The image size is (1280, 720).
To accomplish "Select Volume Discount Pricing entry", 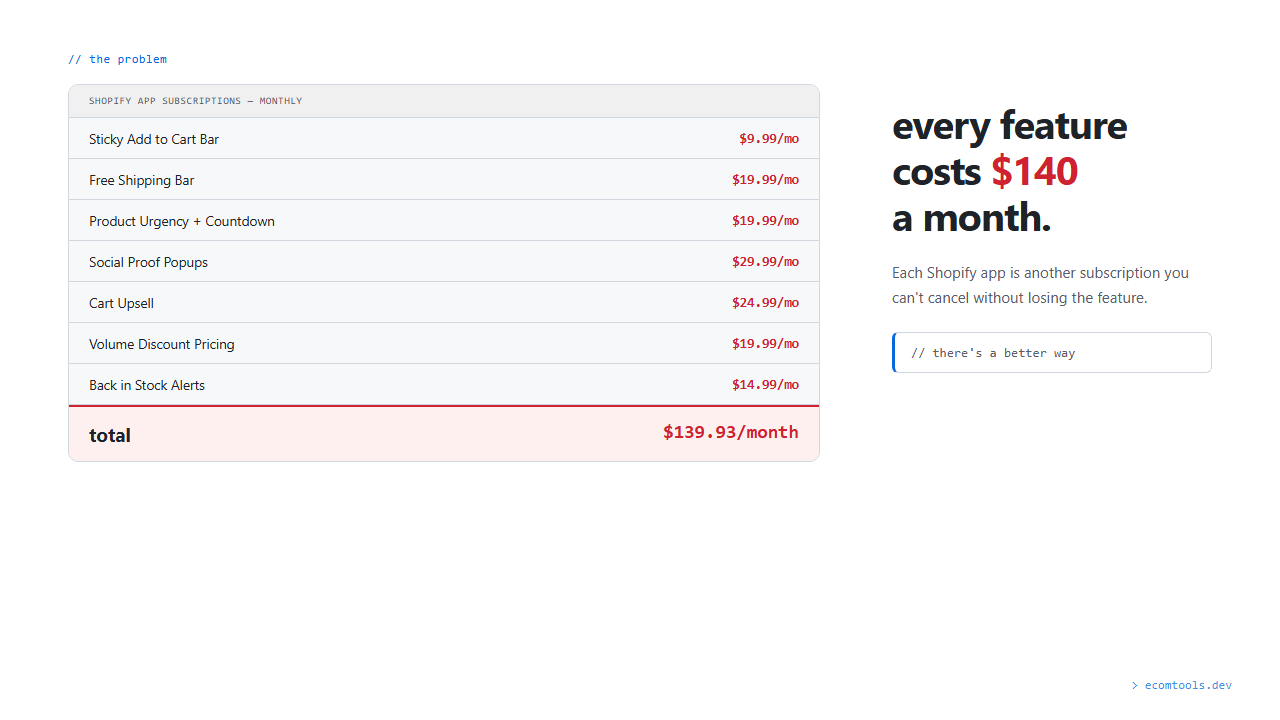I will point(162,344).
